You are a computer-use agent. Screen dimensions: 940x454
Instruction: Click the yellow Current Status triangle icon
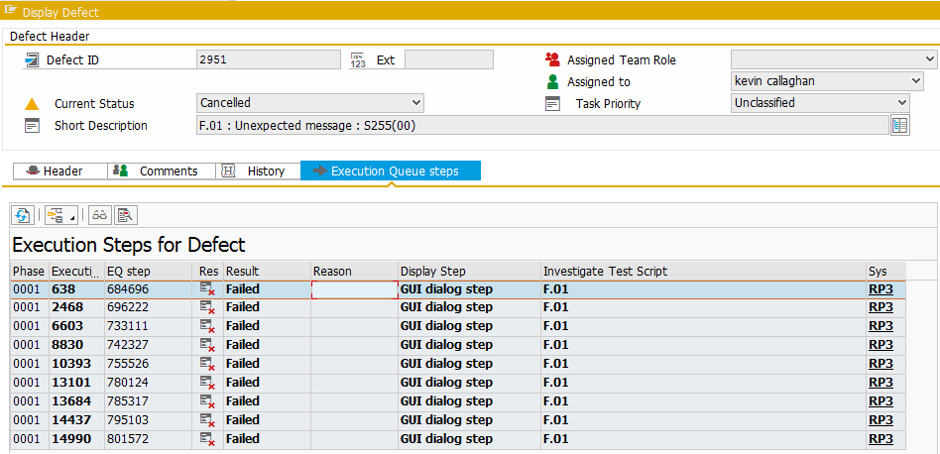32,104
